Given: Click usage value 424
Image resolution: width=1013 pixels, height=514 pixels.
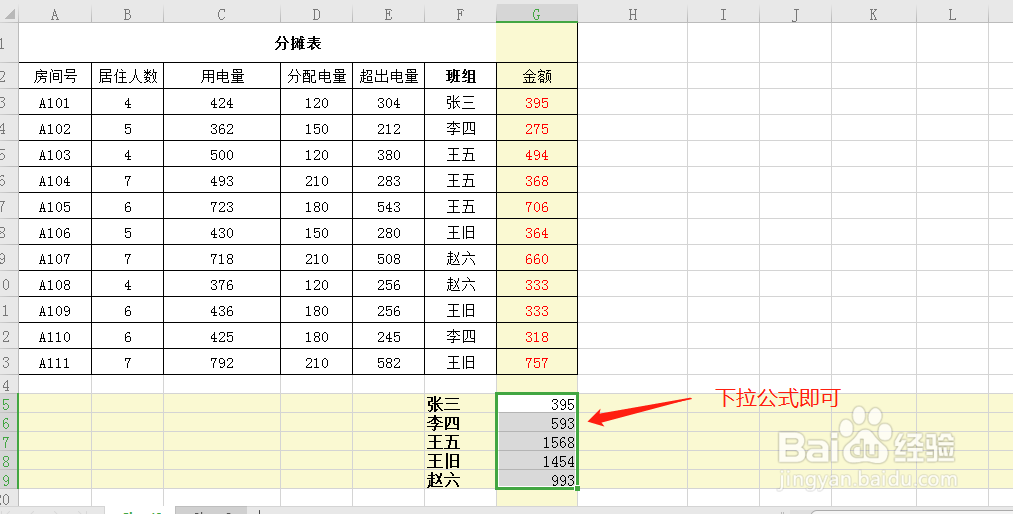Looking at the screenshot, I should pos(222,103).
